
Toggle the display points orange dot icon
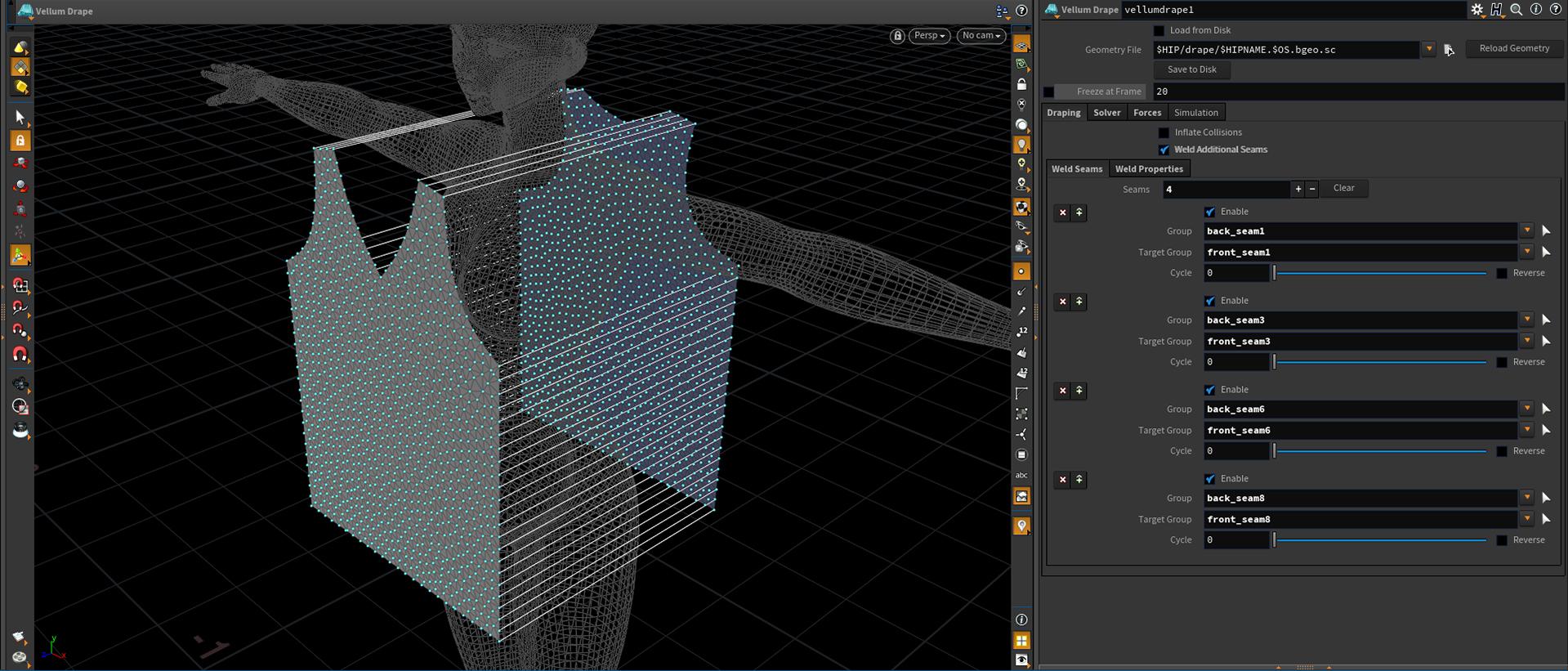(x=1021, y=271)
